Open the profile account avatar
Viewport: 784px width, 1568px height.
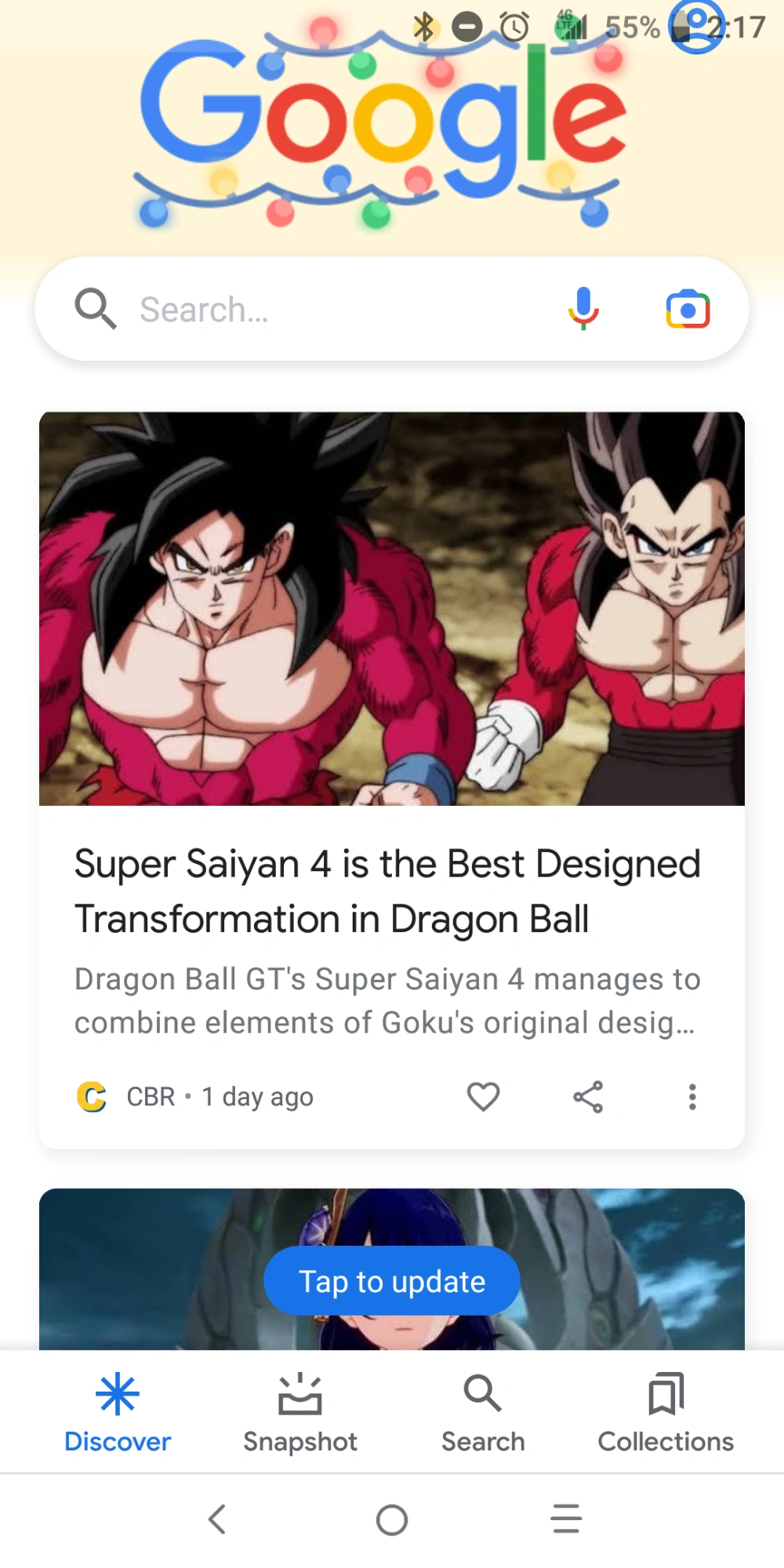tap(697, 25)
